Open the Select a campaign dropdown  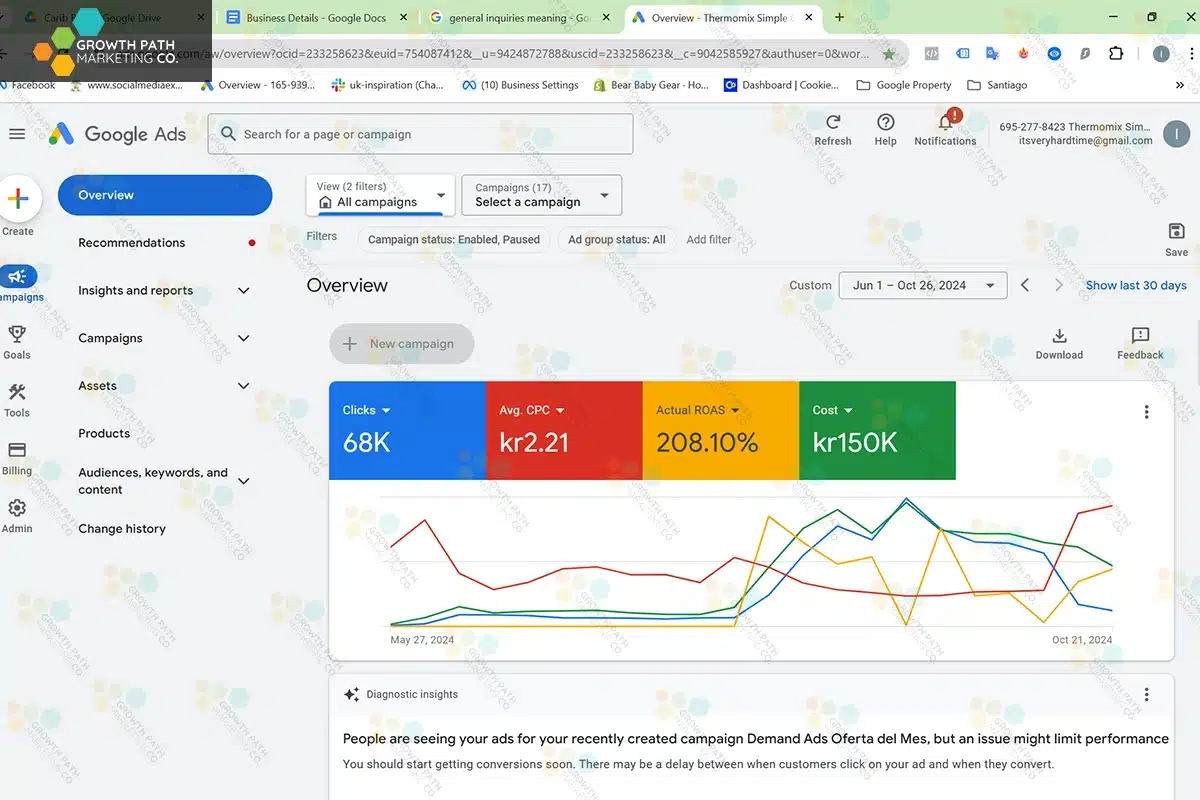541,195
